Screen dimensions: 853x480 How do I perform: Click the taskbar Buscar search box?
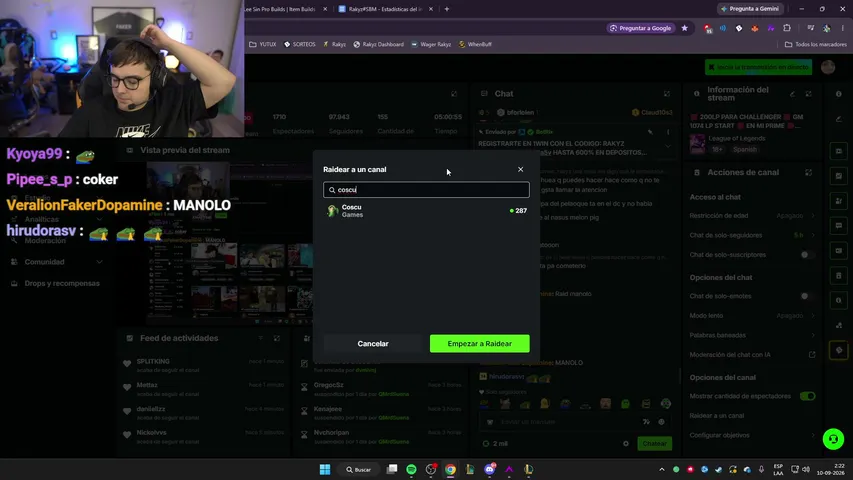(358, 470)
